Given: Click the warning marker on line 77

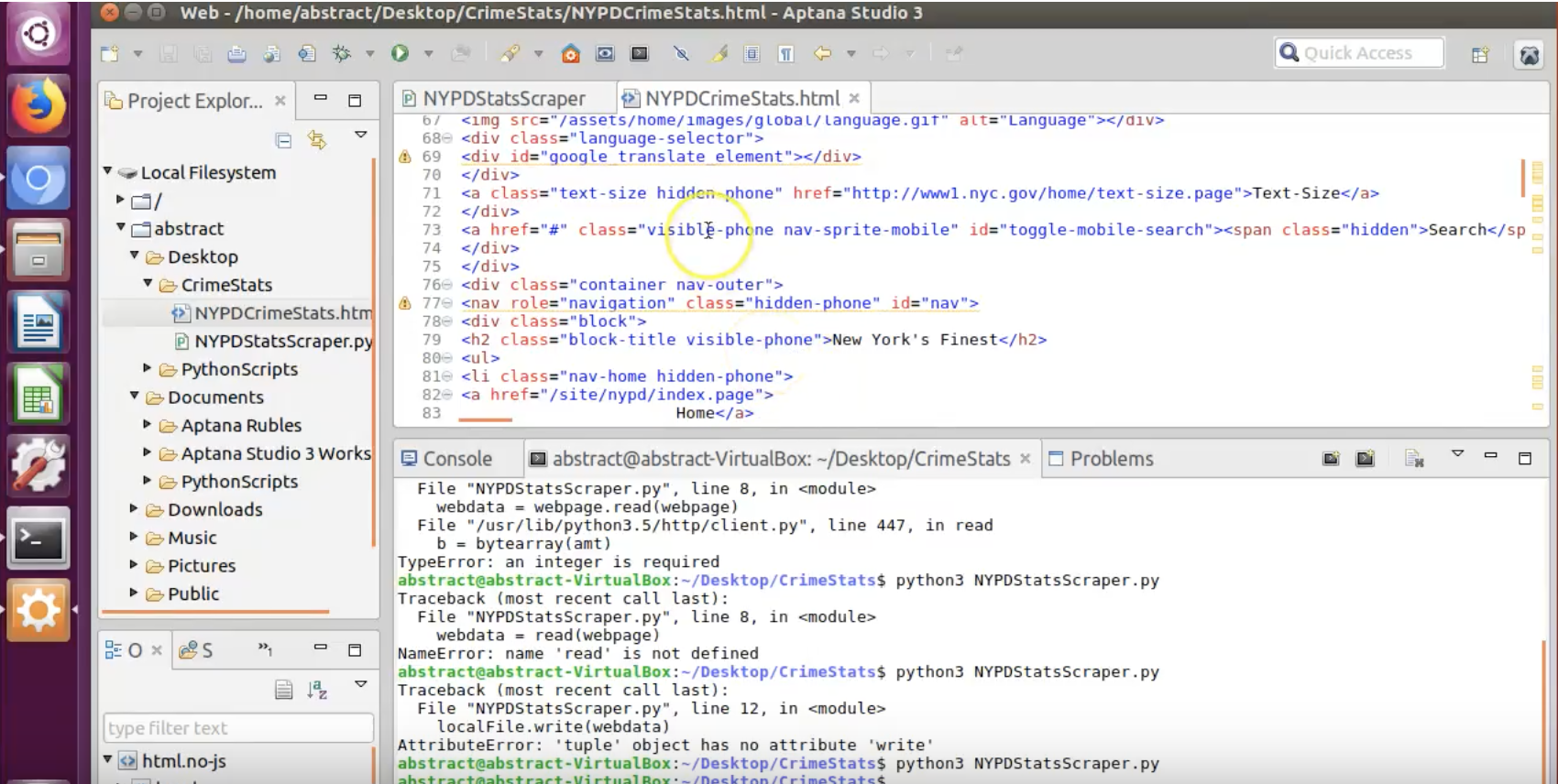Looking at the screenshot, I should coord(405,303).
